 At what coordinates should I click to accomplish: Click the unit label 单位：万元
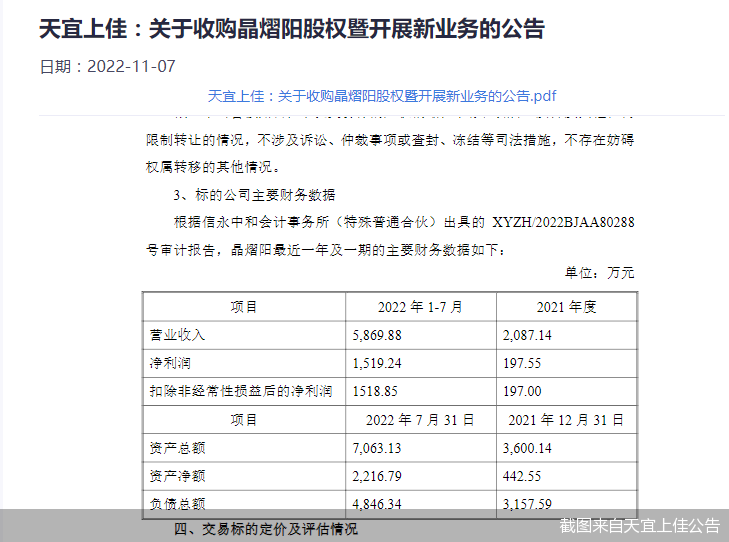pyautogui.click(x=599, y=272)
